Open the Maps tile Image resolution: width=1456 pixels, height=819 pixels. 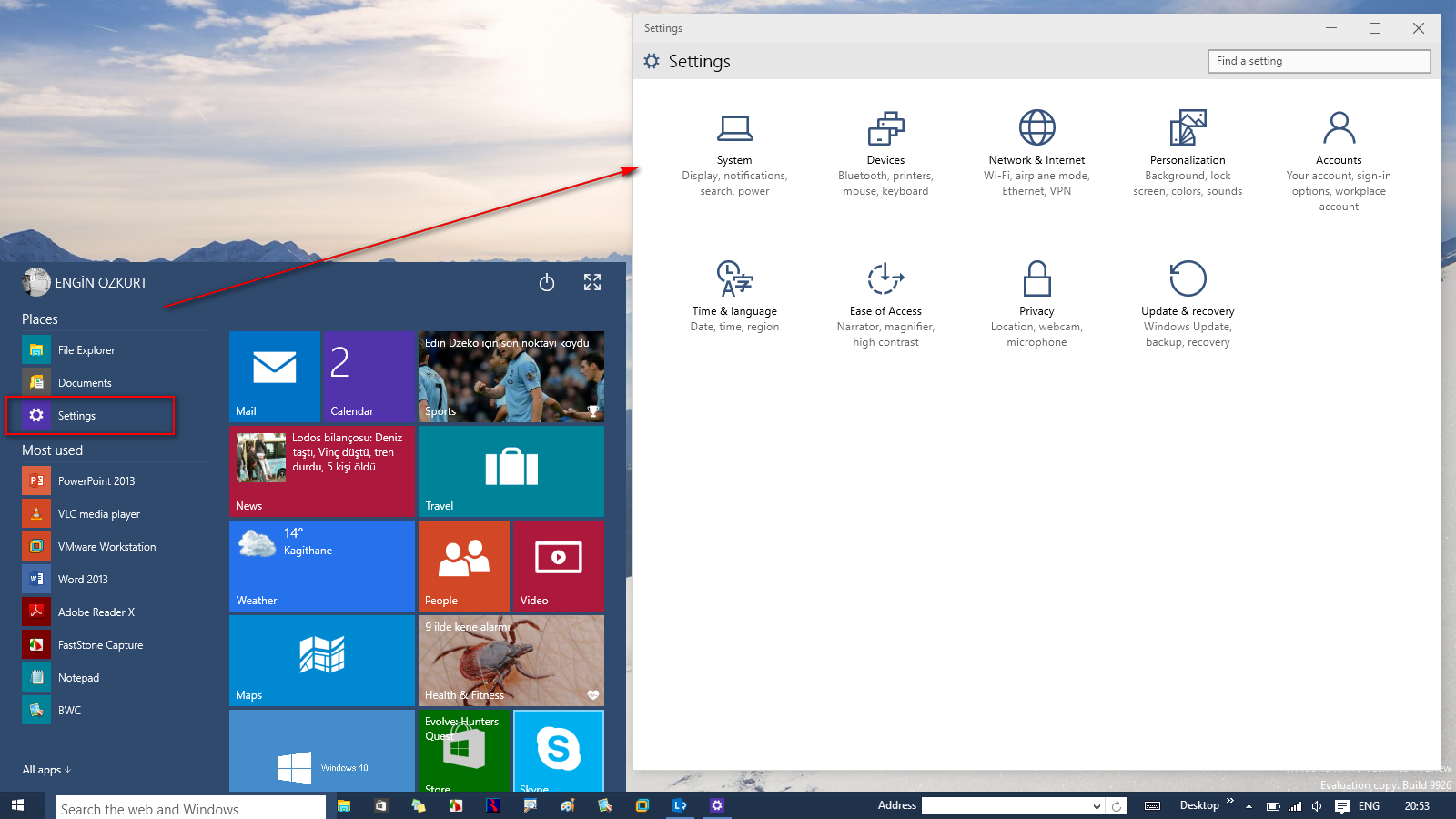coord(322,661)
